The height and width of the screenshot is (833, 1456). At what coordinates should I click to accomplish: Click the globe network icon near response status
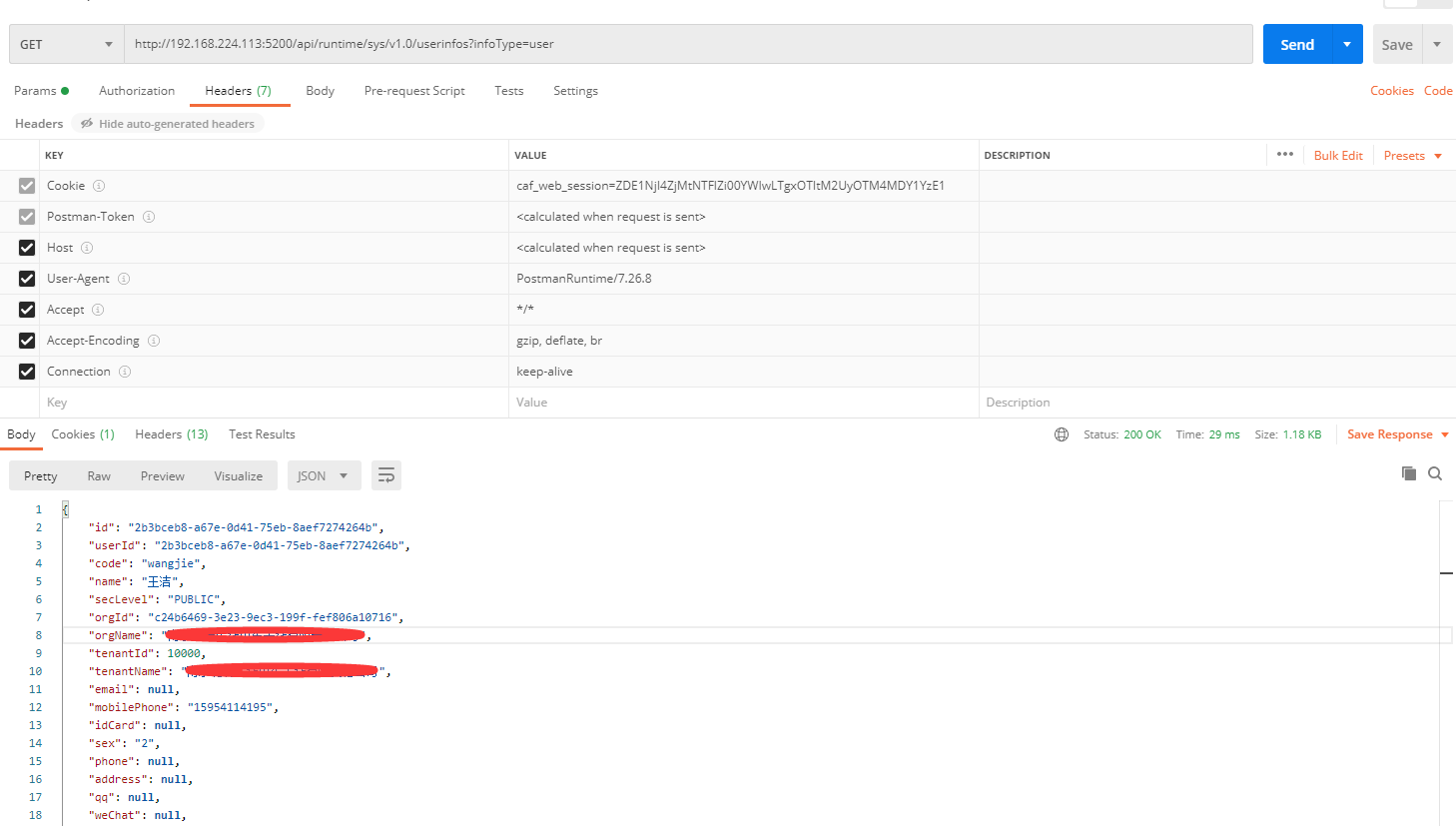(x=1061, y=434)
